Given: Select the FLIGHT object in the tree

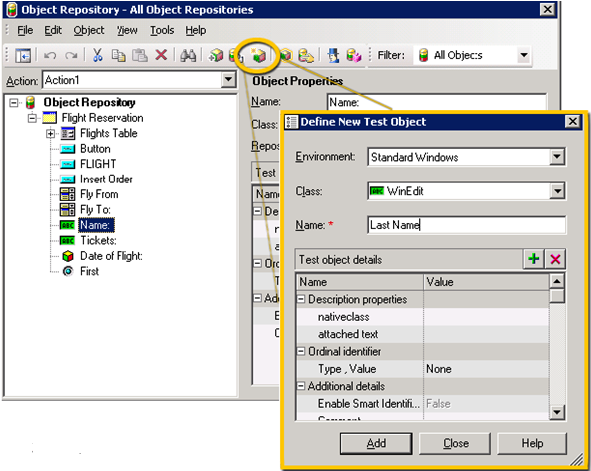Looking at the screenshot, I should point(98,164).
